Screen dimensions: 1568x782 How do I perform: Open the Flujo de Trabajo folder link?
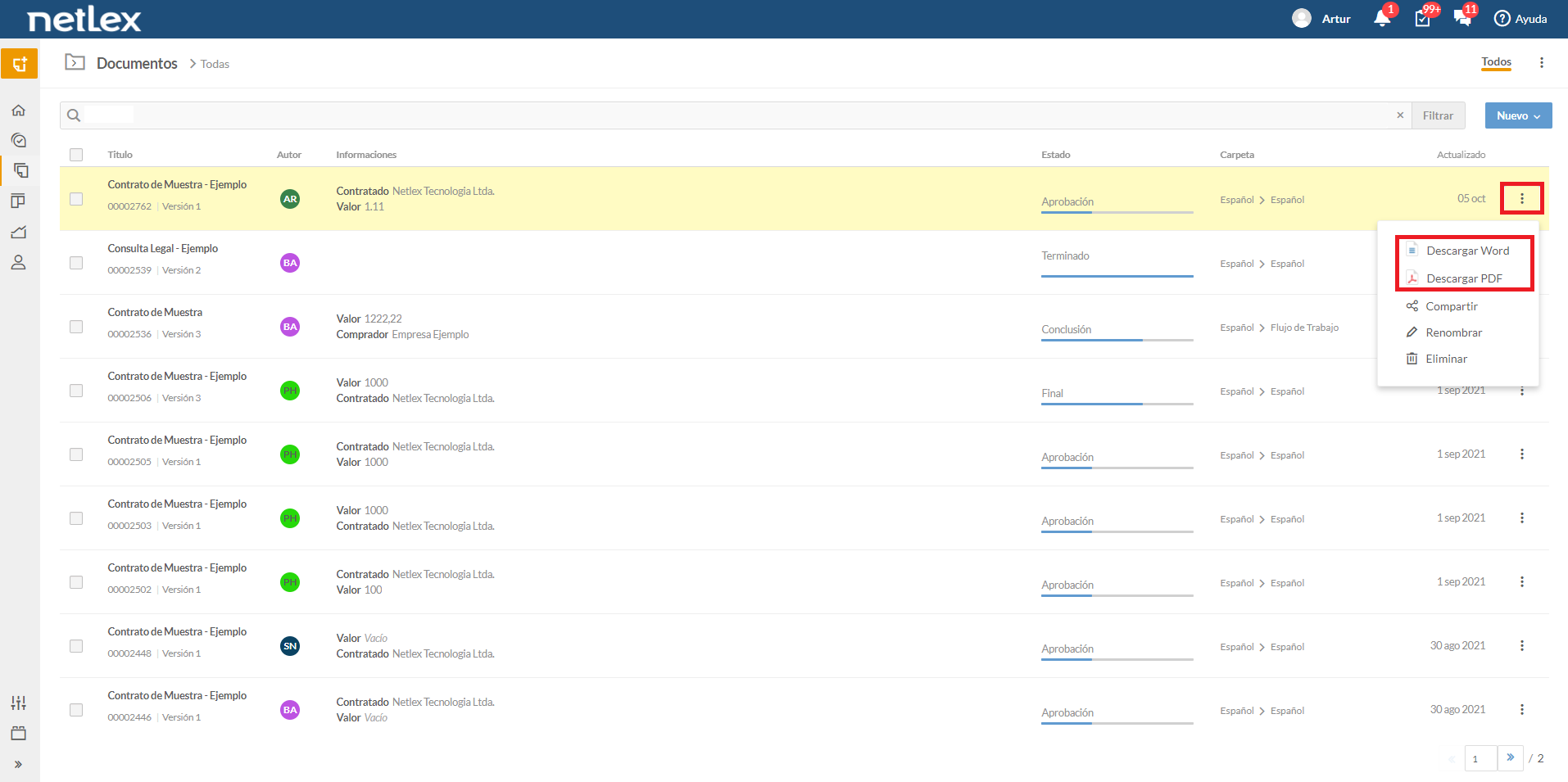click(1304, 328)
